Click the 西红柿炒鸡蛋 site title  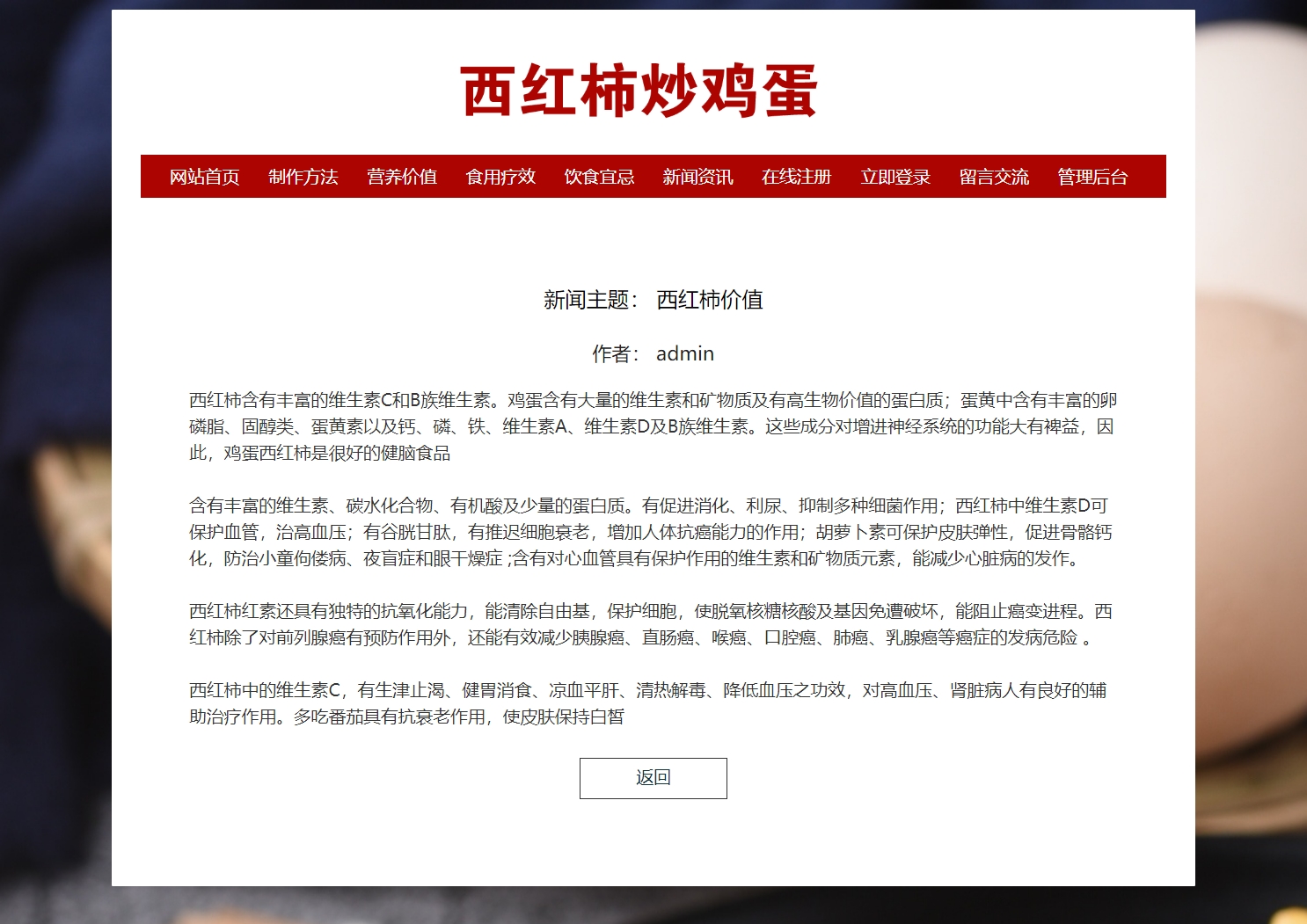point(639,91)
